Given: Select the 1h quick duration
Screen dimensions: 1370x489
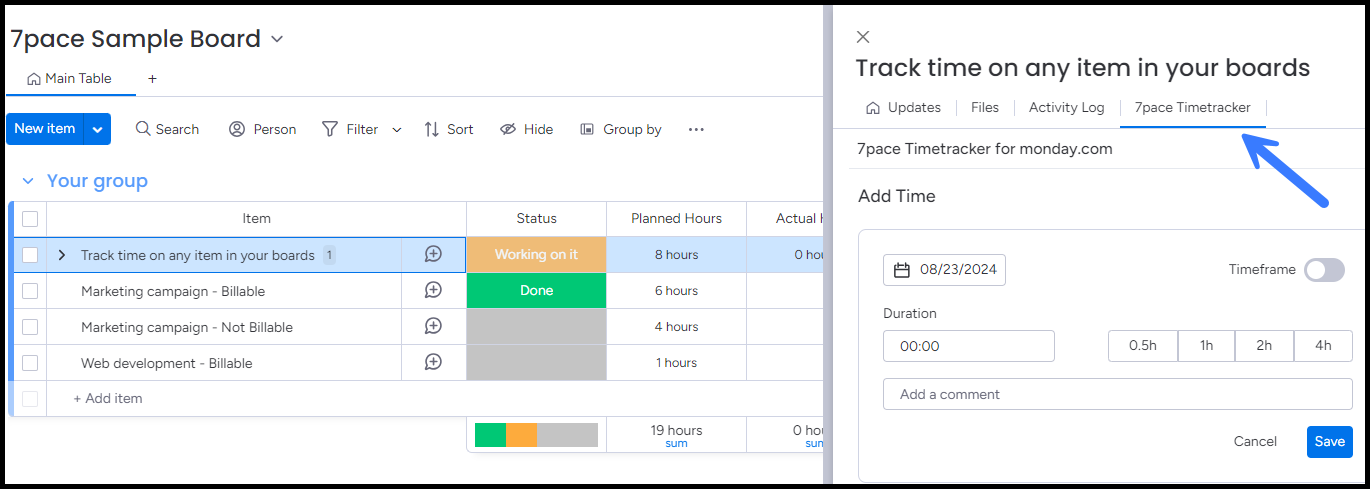Looking at the screenshot, I should (1207, 346).
